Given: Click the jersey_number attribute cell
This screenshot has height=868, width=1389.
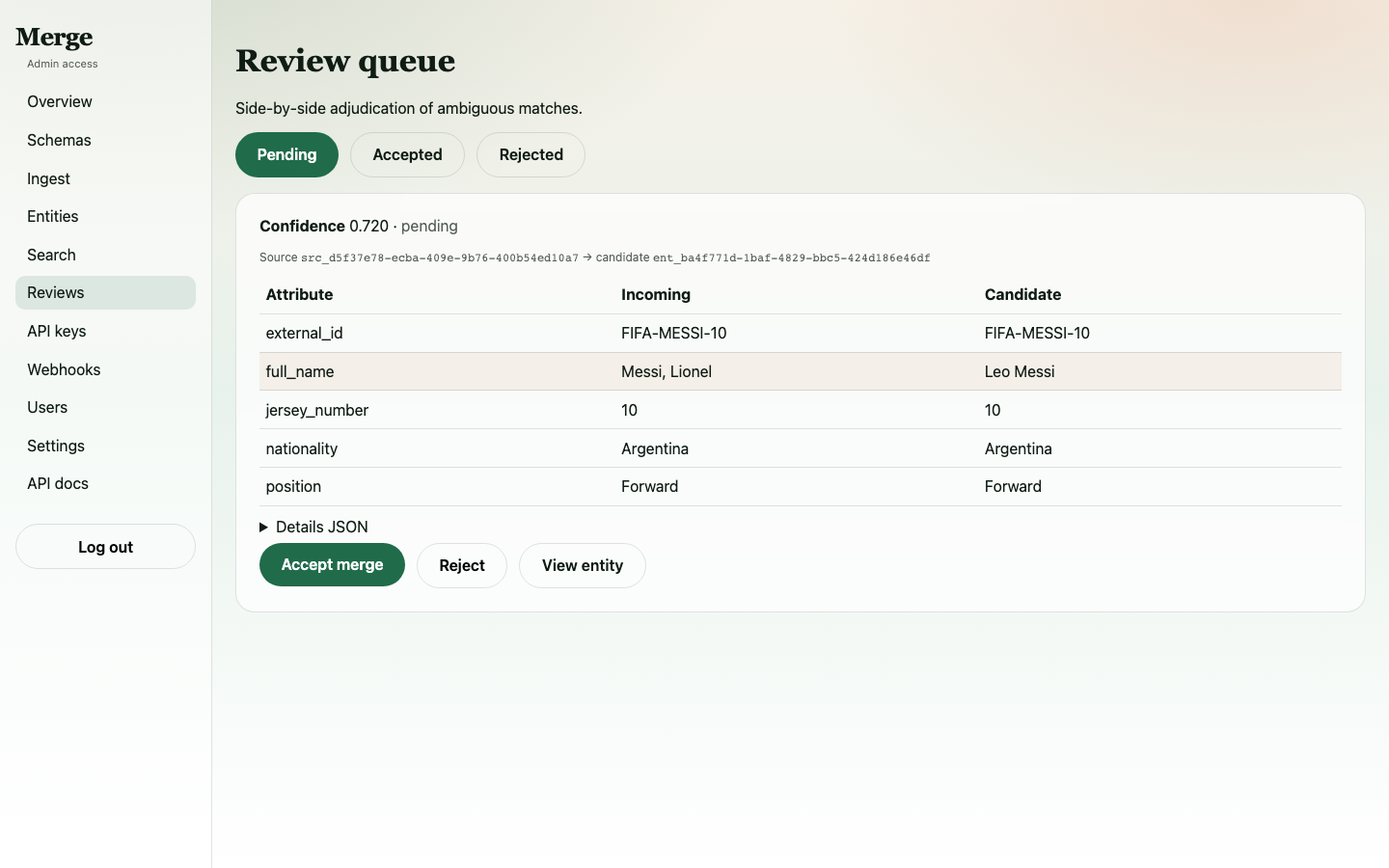Looking at the screenshot, I should click(x=437, y=410).
